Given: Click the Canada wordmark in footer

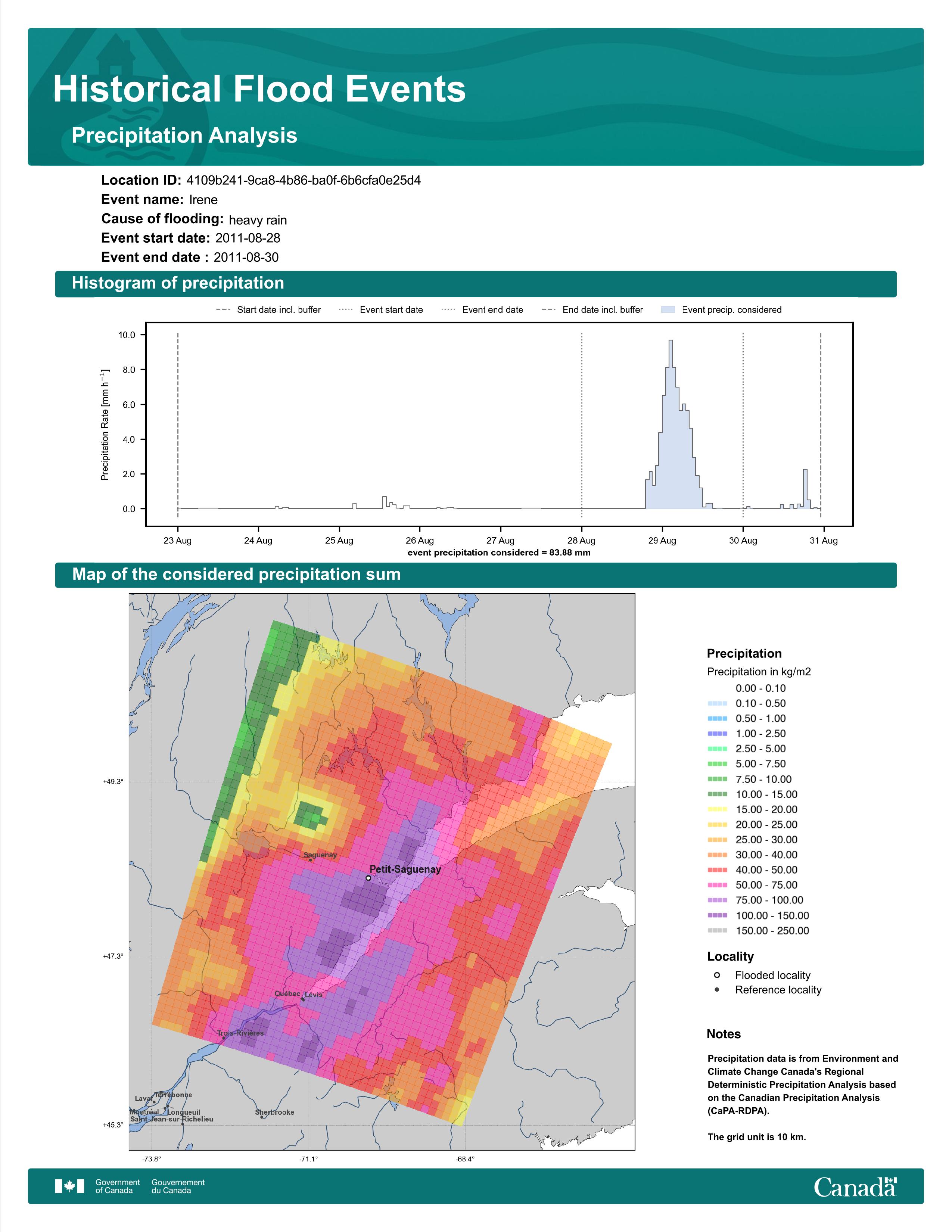Looking at the screenshot, I should (x=855, y=1186).
